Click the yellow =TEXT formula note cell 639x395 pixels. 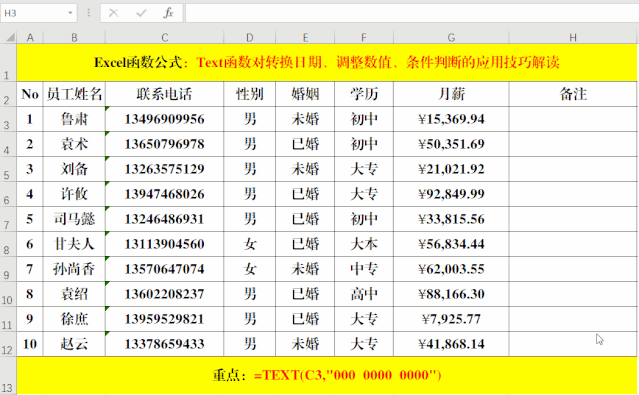pyautogui.click(x=327, y=375)
